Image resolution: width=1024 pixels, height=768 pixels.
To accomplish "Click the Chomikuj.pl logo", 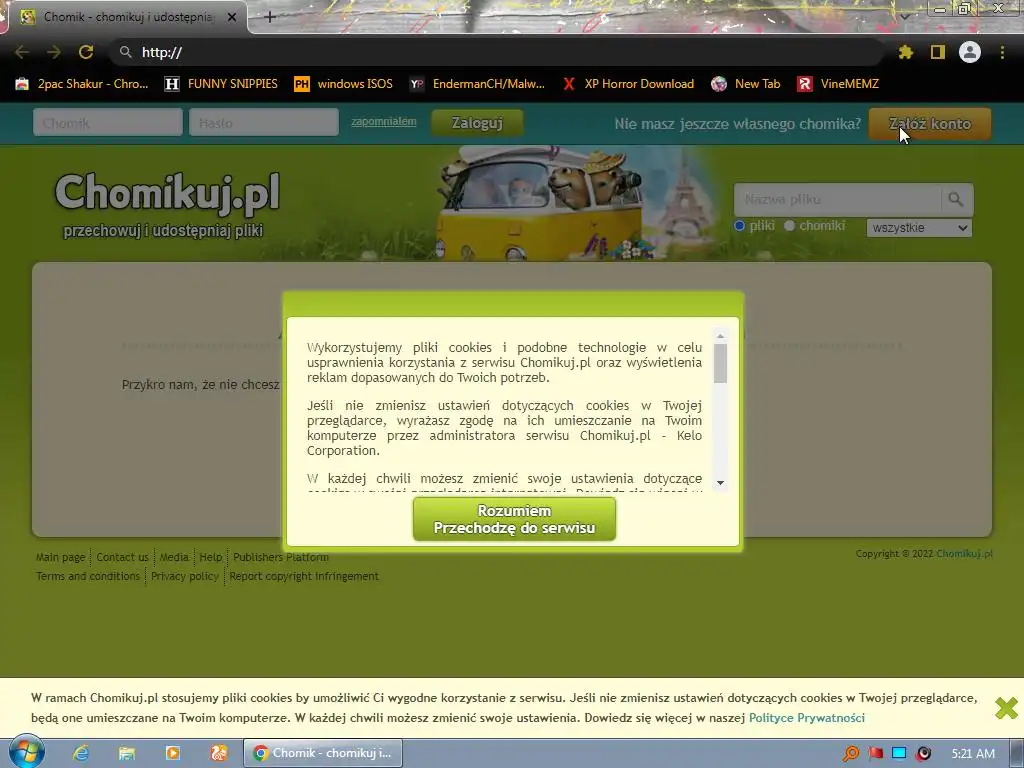I will 167,194.
